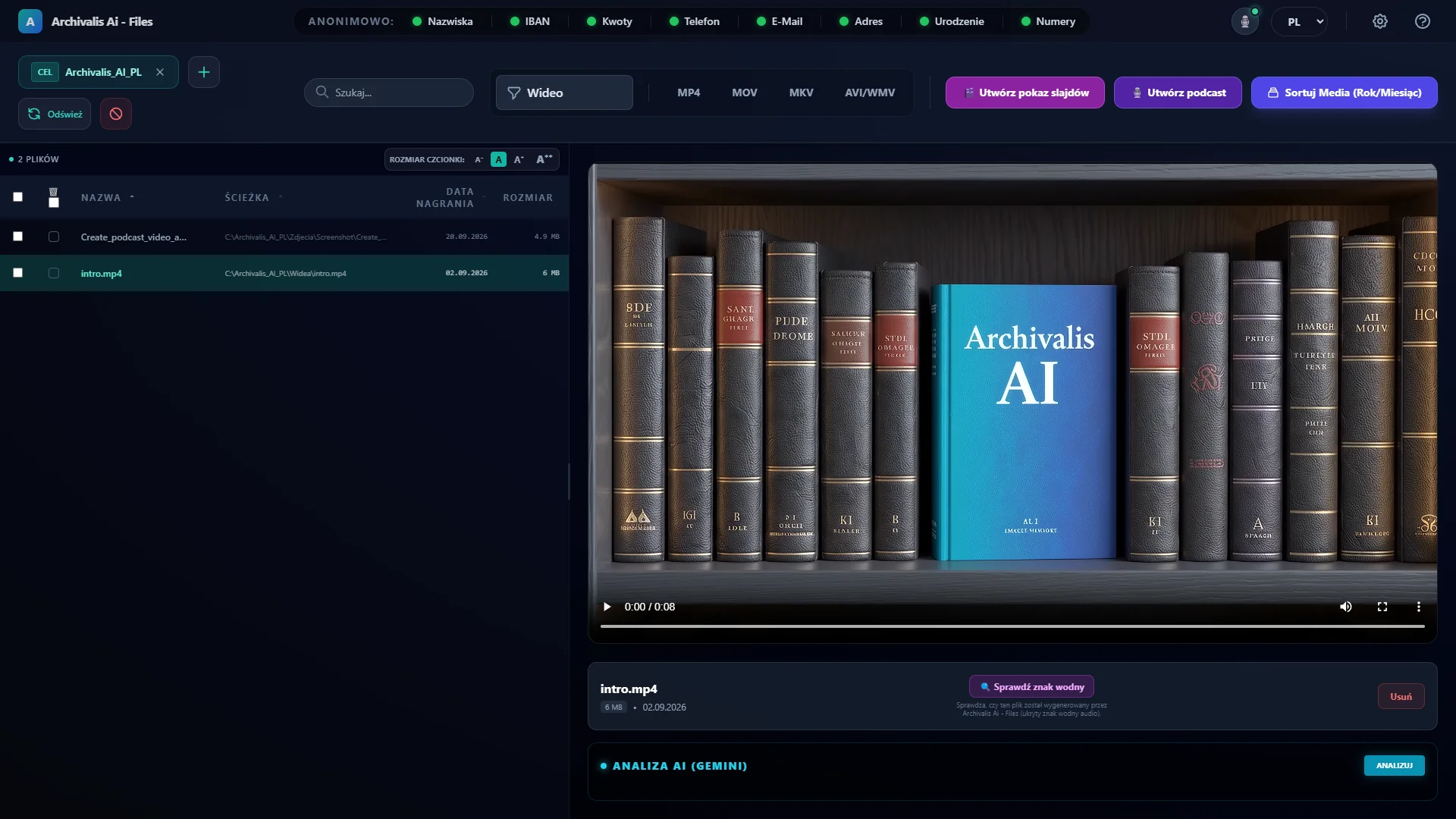Click the Archivalis Ai logo icon
Screen dimensions: 1456x819
30,21
